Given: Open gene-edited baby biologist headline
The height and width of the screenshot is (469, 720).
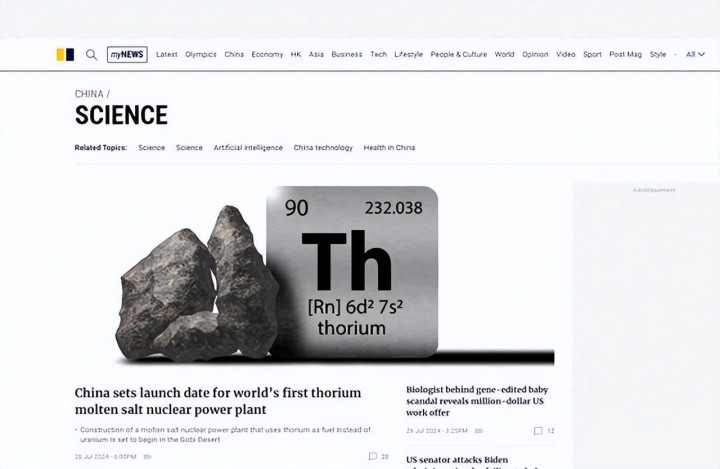Looking at the screenshot, I should (477, 401).
